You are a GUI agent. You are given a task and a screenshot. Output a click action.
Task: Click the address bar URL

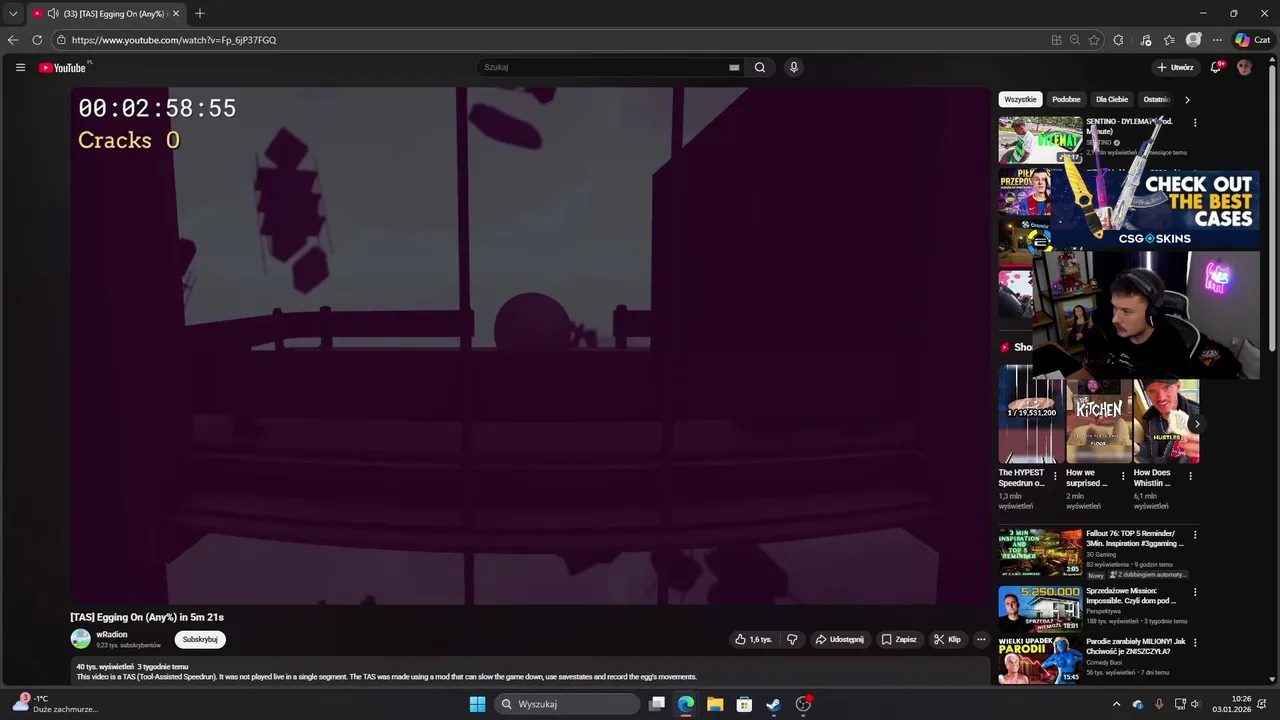point(174,40)
